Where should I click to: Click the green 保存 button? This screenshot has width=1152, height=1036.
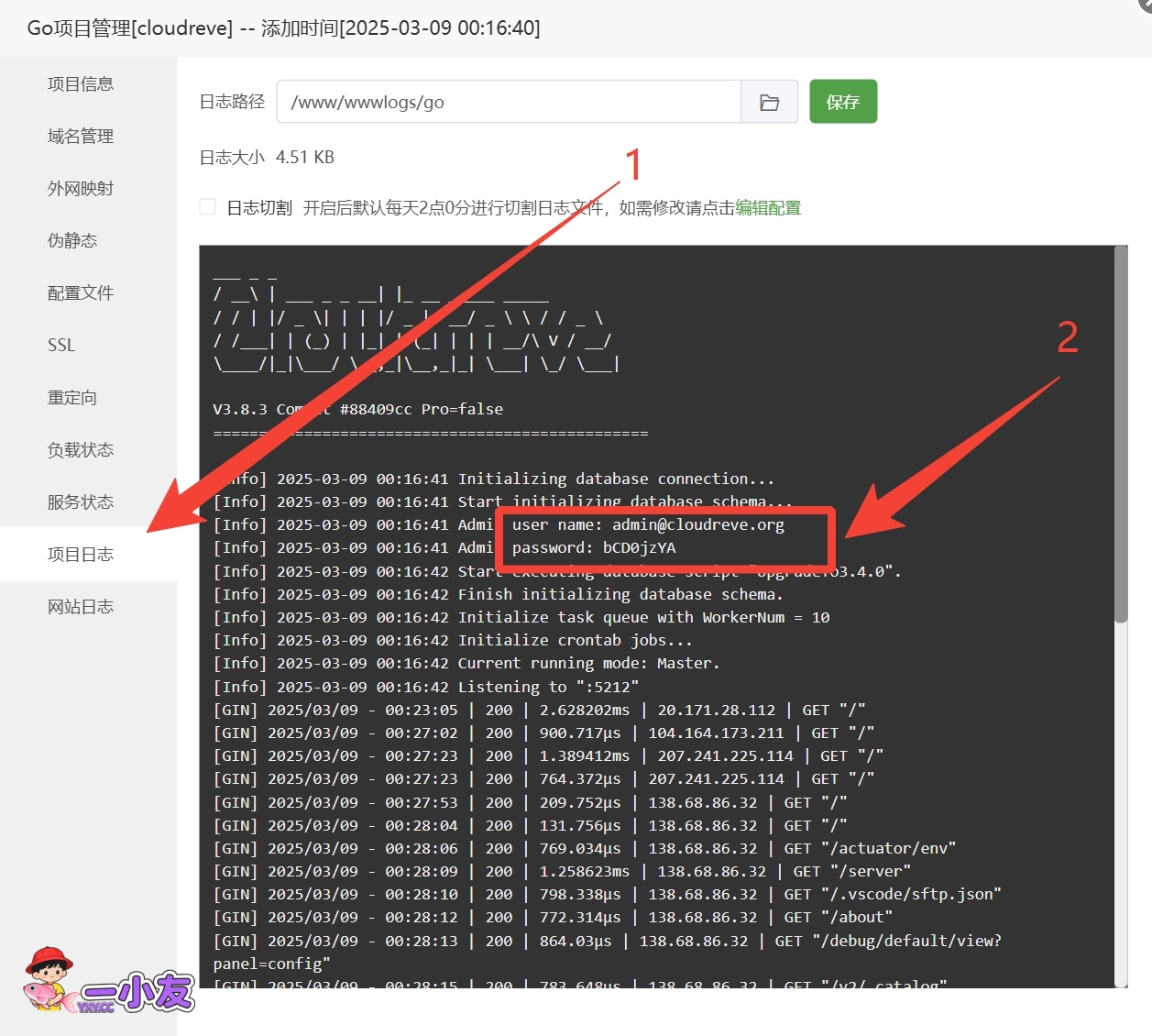pos(843,102)
